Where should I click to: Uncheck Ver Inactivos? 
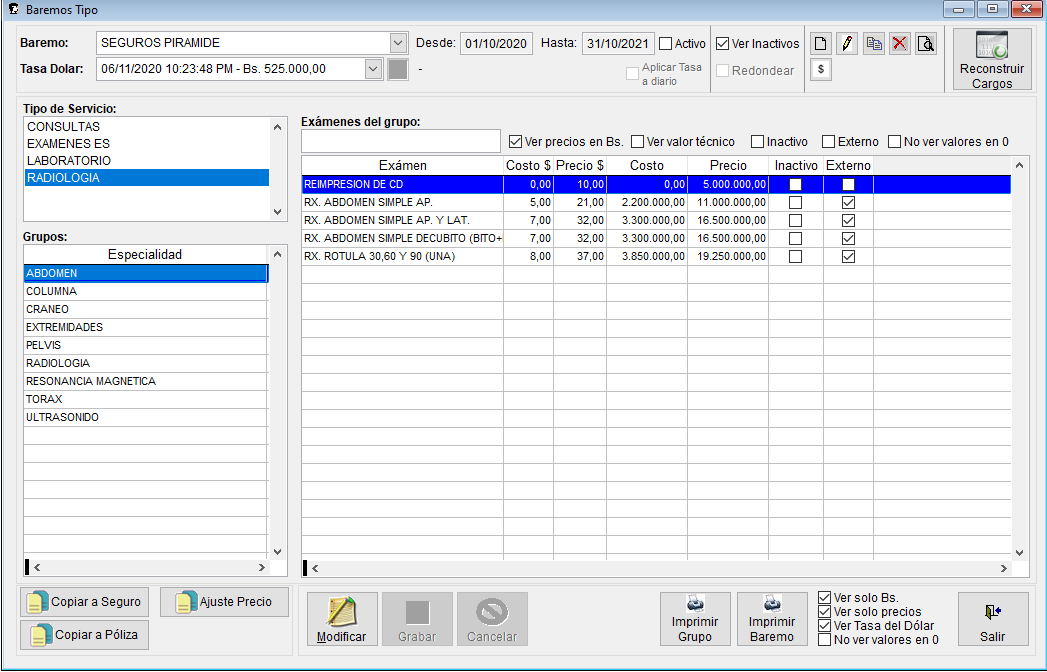tap(722, 43)
